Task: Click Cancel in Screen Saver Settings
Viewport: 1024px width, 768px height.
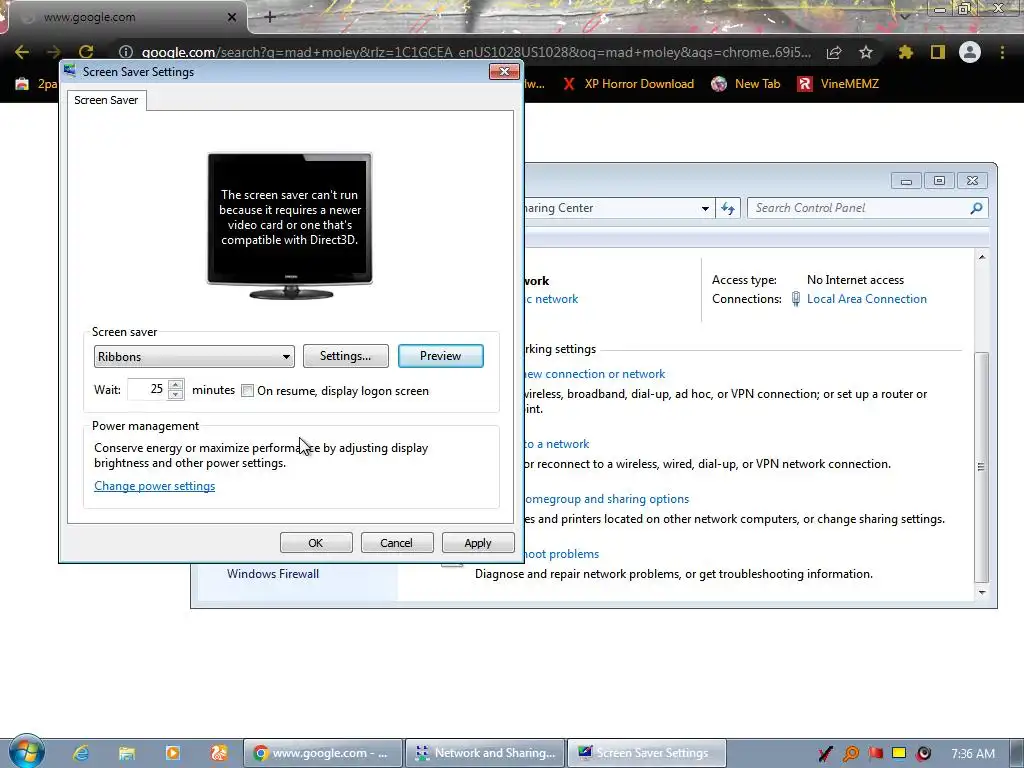Action: pyautogui.click(x=396, y=543)
